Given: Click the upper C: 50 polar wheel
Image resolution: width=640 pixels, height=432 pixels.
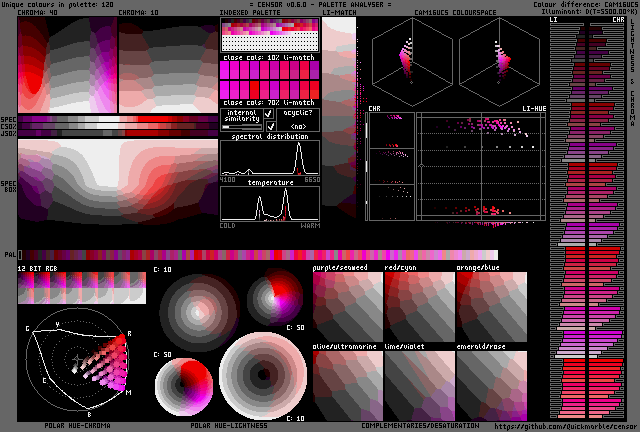Looking at the screenshot, I should (x=275, y=298).
